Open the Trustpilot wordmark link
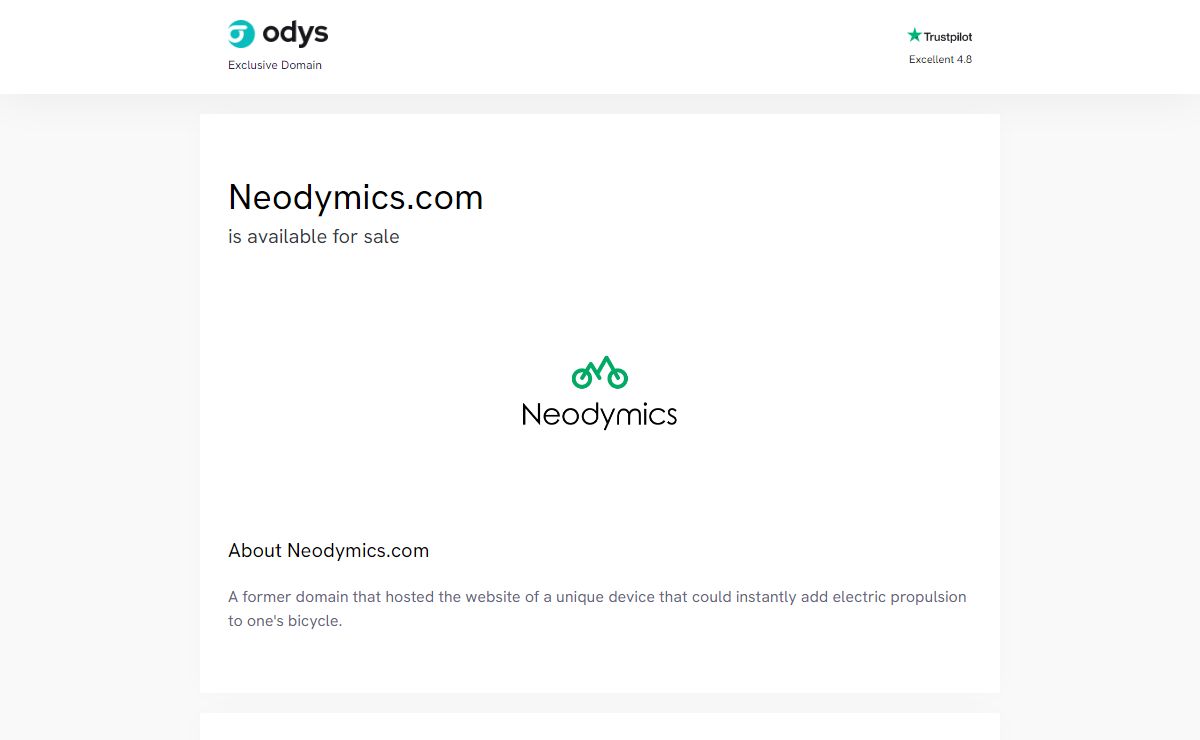1200x740 pixels. (x=947, y=37)
